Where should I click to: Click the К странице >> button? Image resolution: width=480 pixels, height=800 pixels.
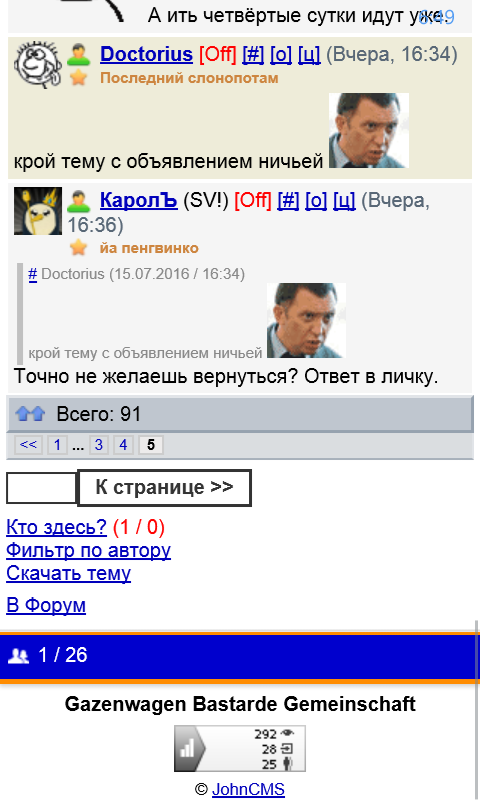click(x=164, y=488)
